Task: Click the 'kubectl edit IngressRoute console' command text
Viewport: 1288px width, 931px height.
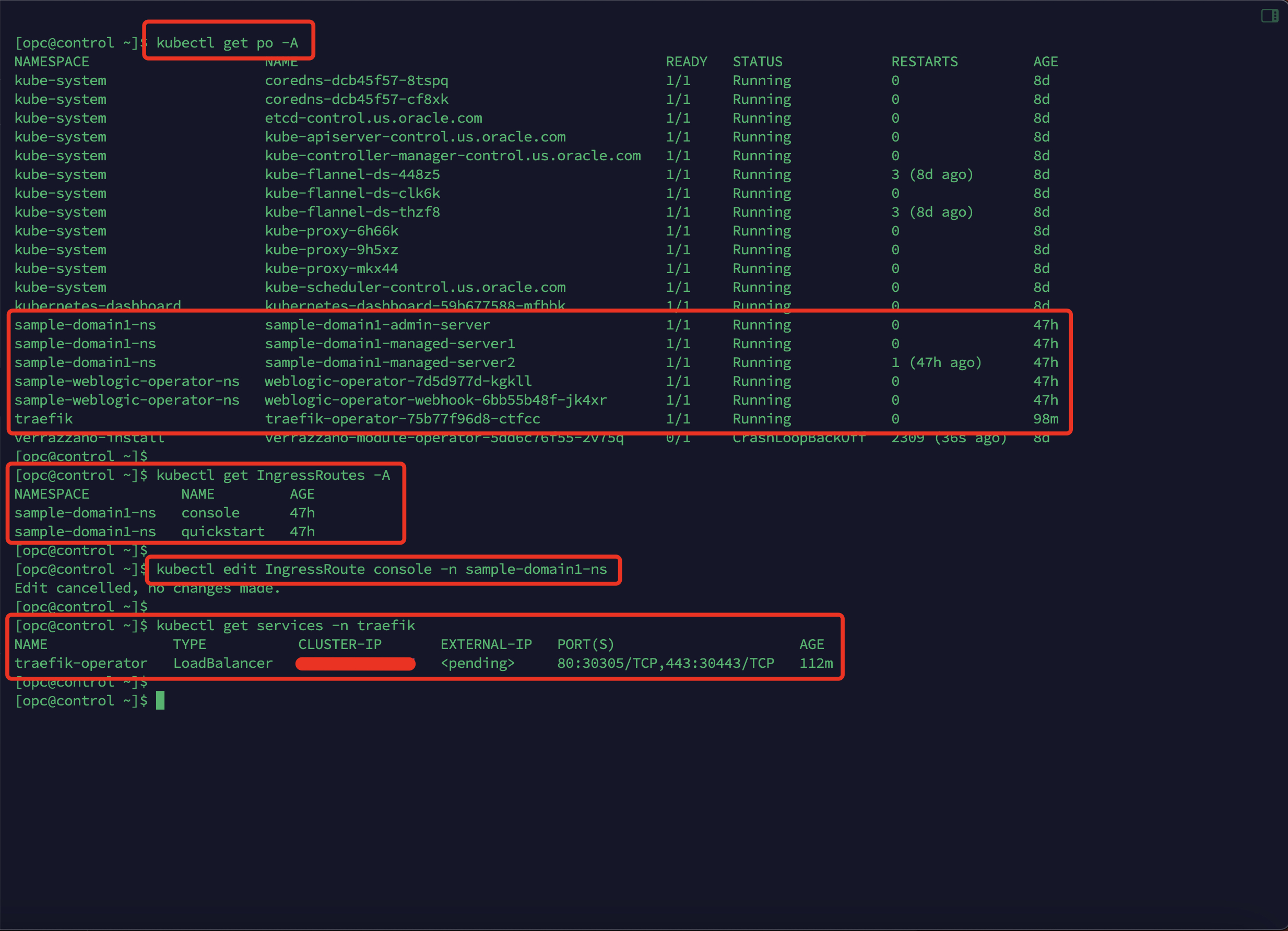Action: 382,569
